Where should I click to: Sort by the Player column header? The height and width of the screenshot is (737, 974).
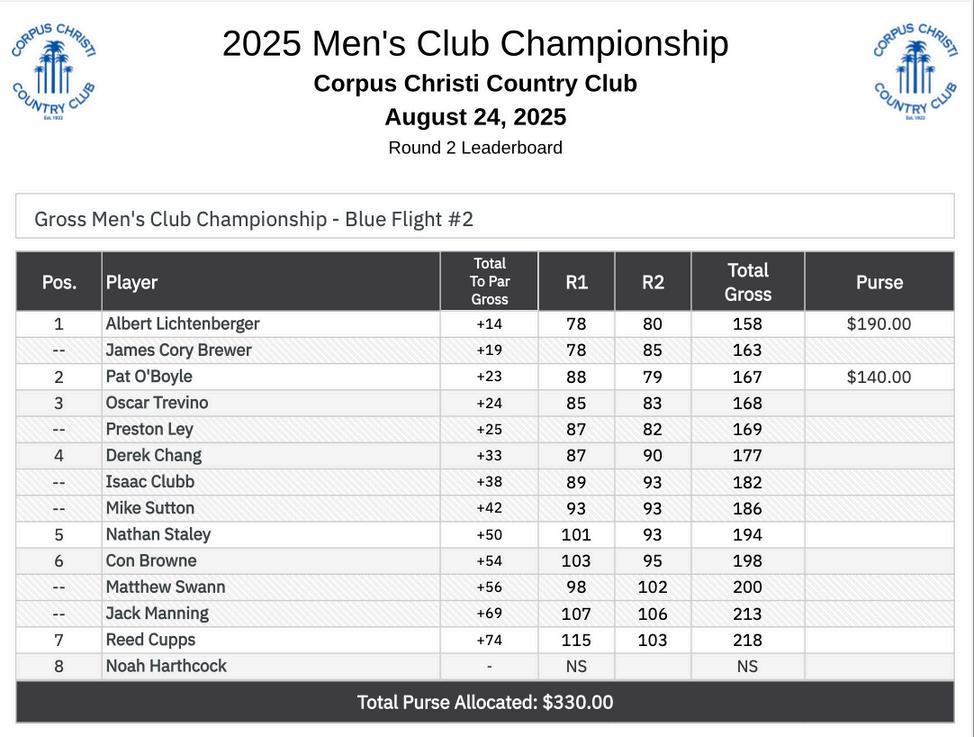coord(132,282)
